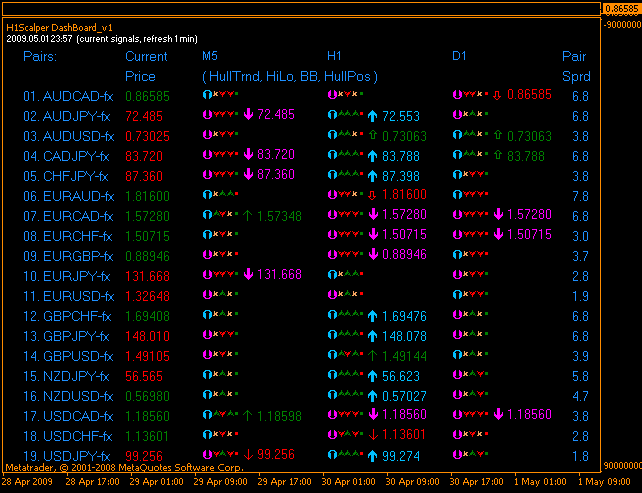
Task: Click the Pairs: column header
Action: tap(40, 56)
